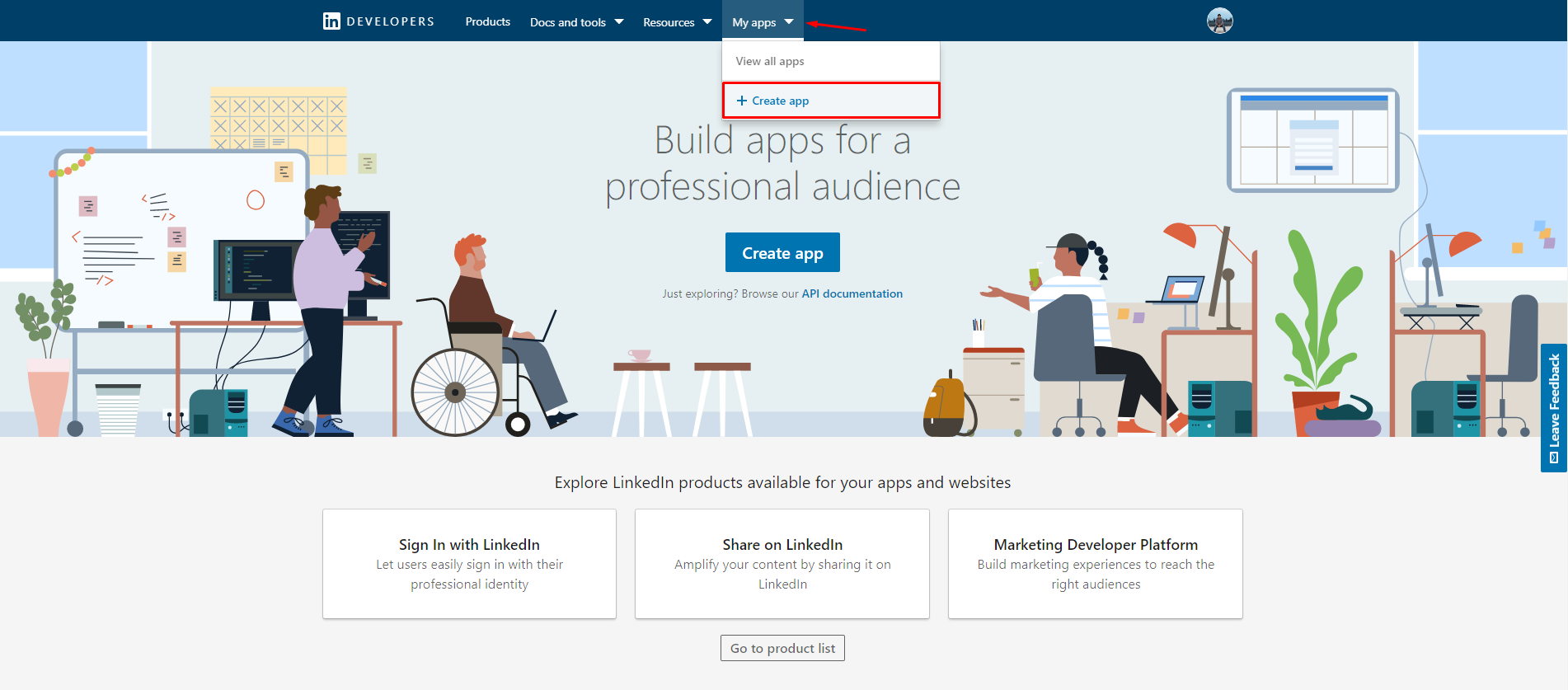Open the Sign In with LinkedIn card
This screenshot has height=690, width=1568.
tap(469, 564)
